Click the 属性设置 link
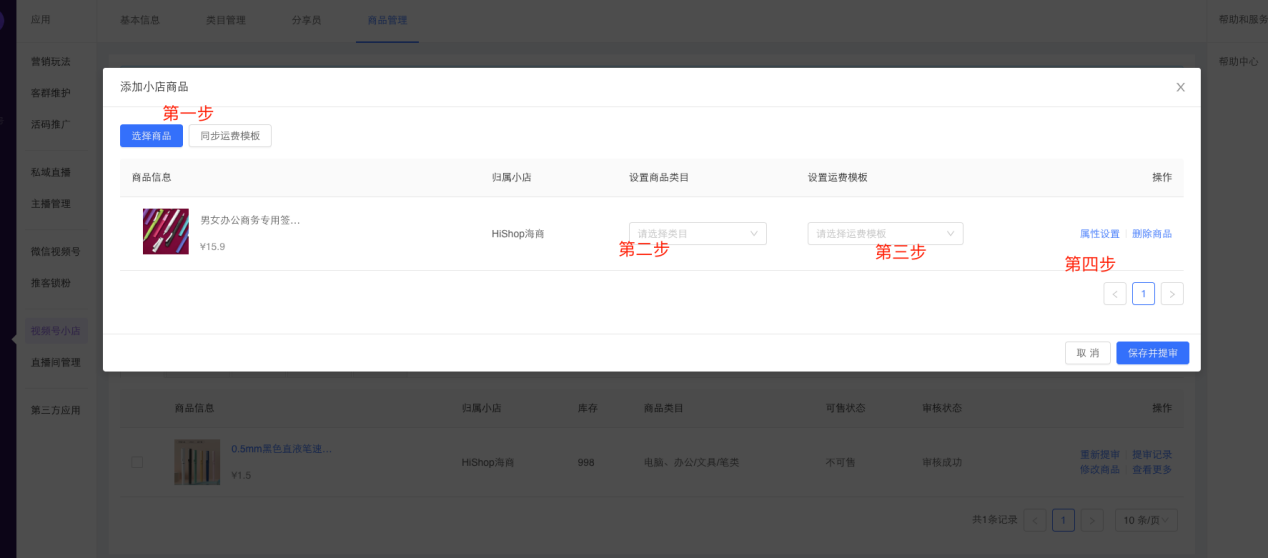Image resolution: width=1268 pixels, height=558 pixels. coord(1099,234)
